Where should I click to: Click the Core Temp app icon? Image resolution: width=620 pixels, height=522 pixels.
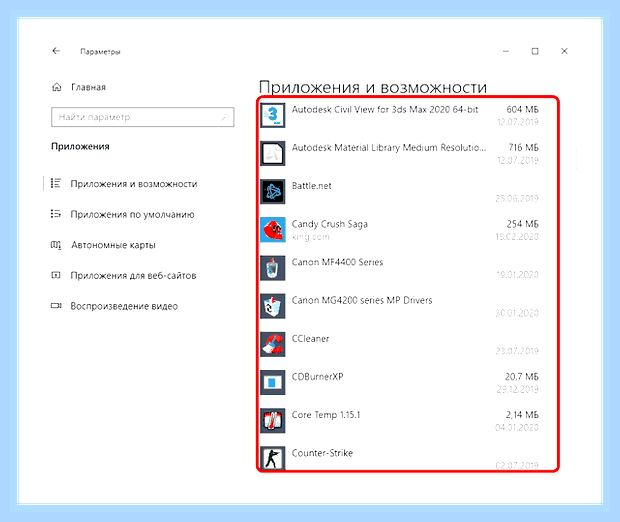pyautogui.click(x=272, y=421)
